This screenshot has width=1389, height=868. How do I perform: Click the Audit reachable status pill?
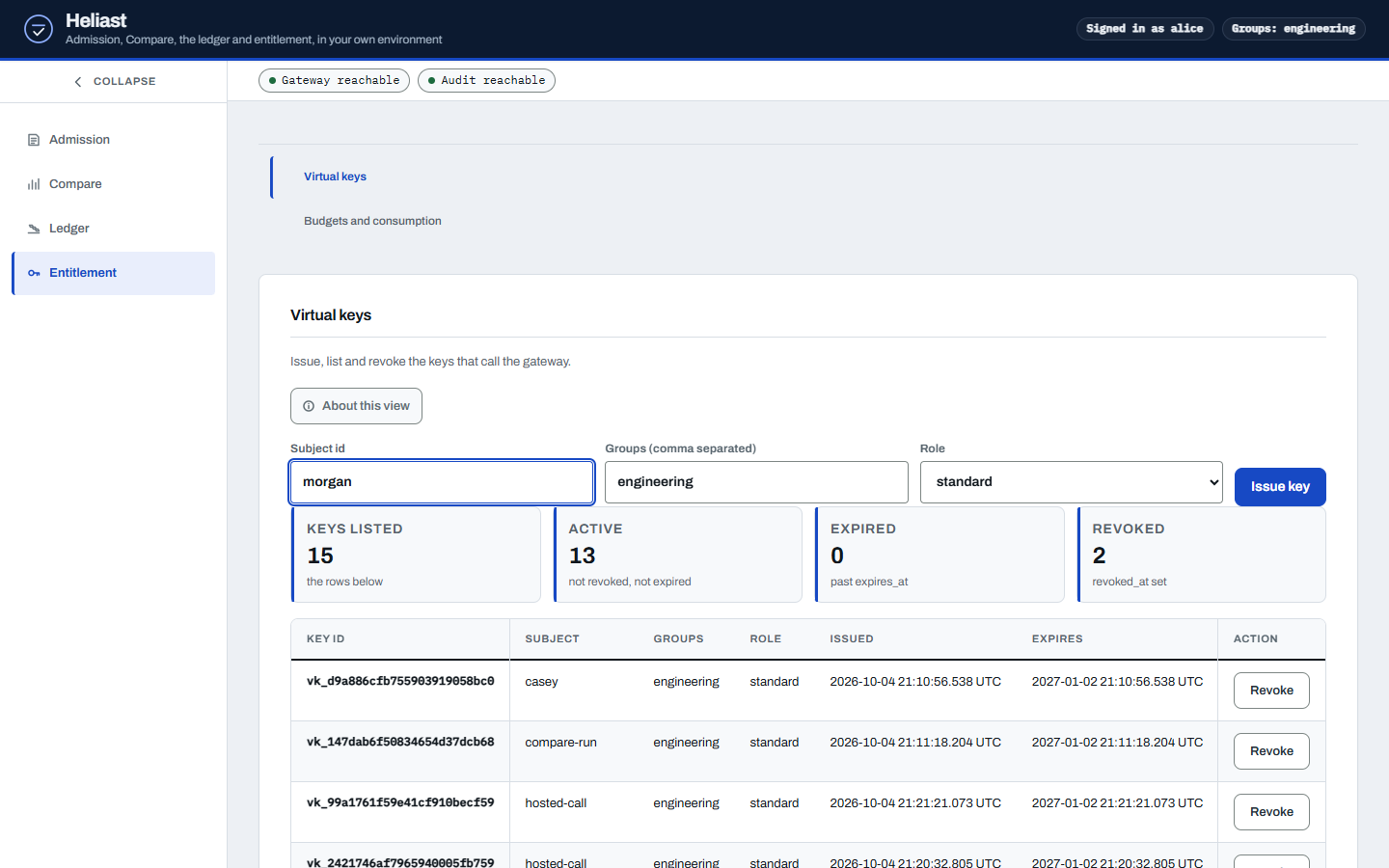tap(486, 81)
